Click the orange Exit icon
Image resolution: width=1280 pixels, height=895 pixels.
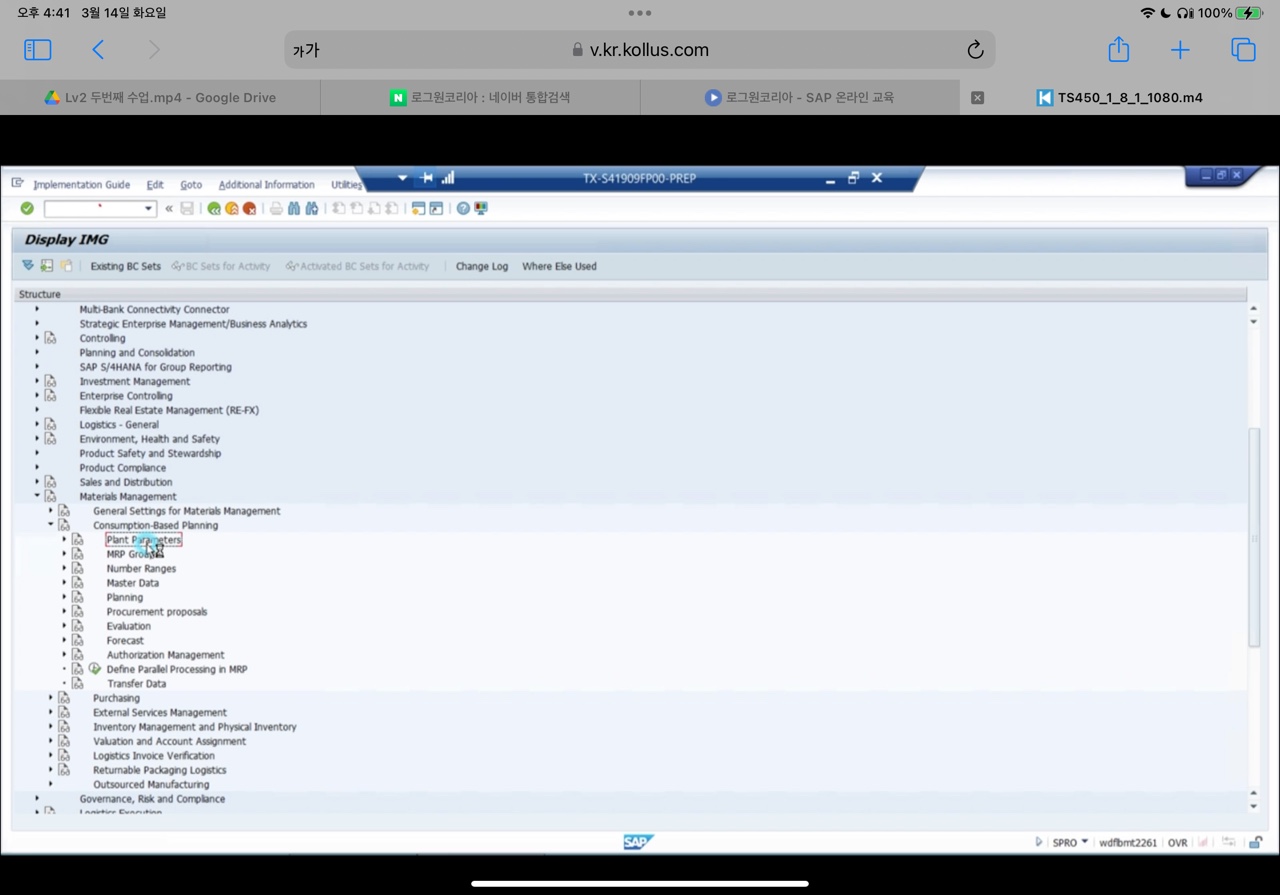click(x=232, y=208)
